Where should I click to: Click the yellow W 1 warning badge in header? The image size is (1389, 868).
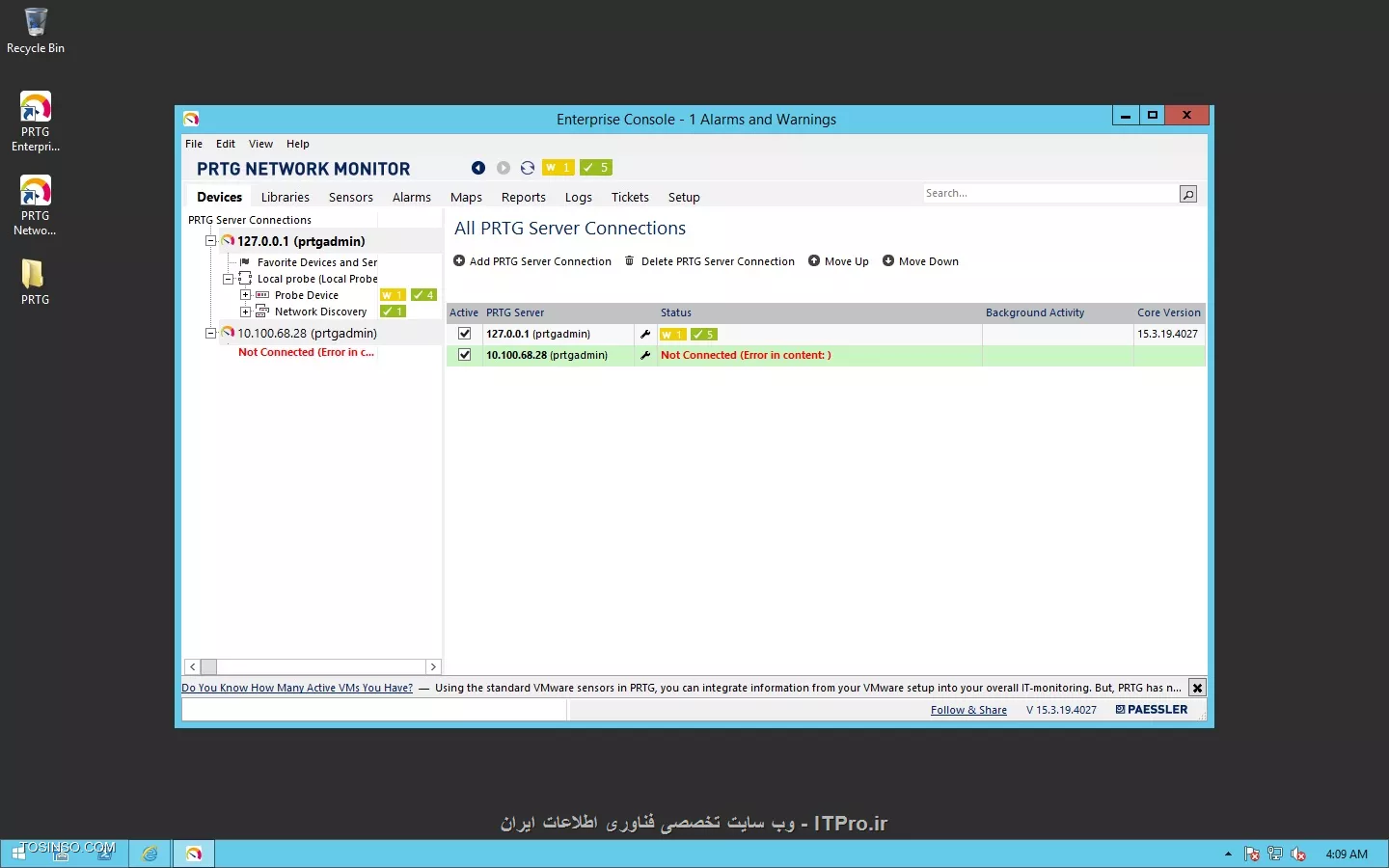pos(558,168)
